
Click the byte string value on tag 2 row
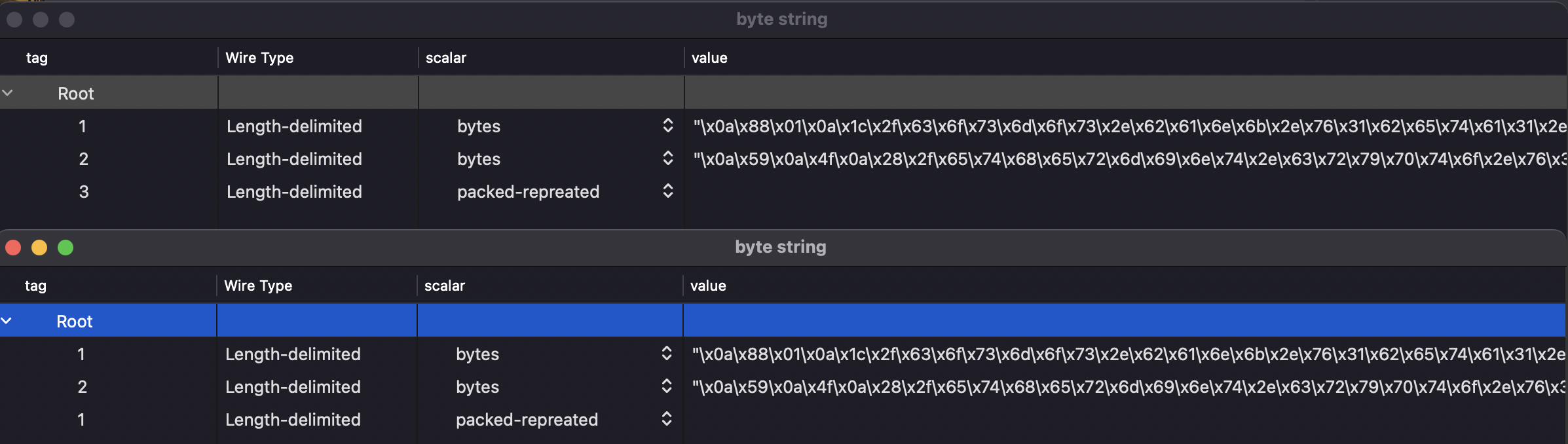[x=1113, y=158]
